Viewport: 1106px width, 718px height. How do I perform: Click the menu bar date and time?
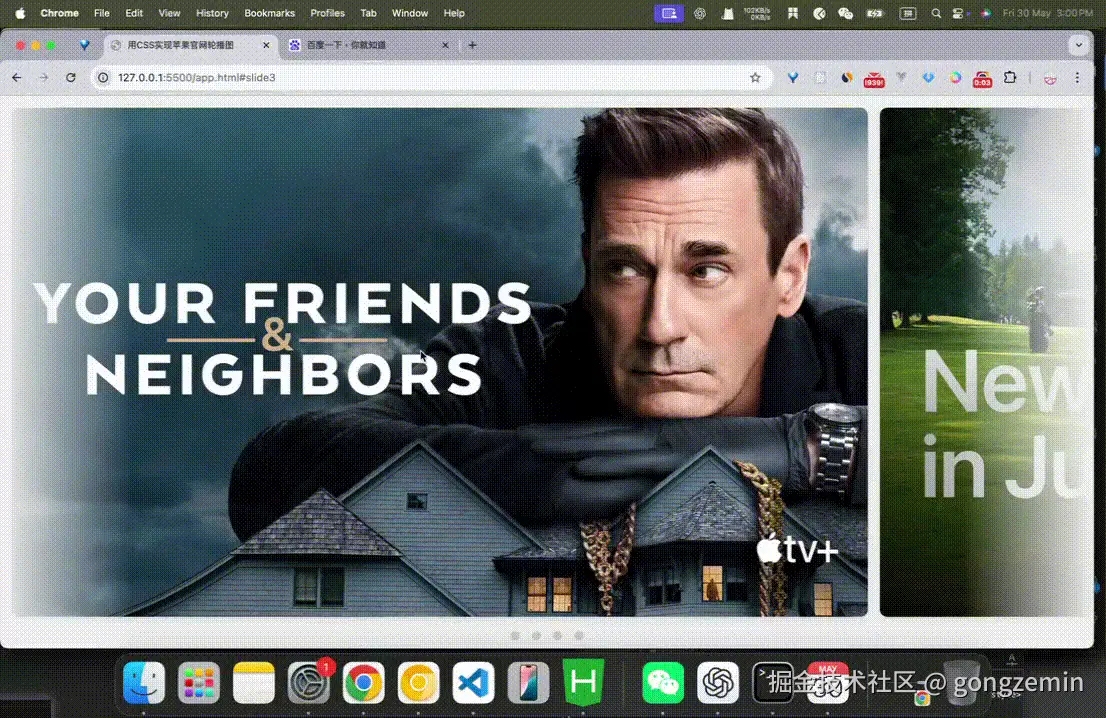click(x=1047, y=13)
